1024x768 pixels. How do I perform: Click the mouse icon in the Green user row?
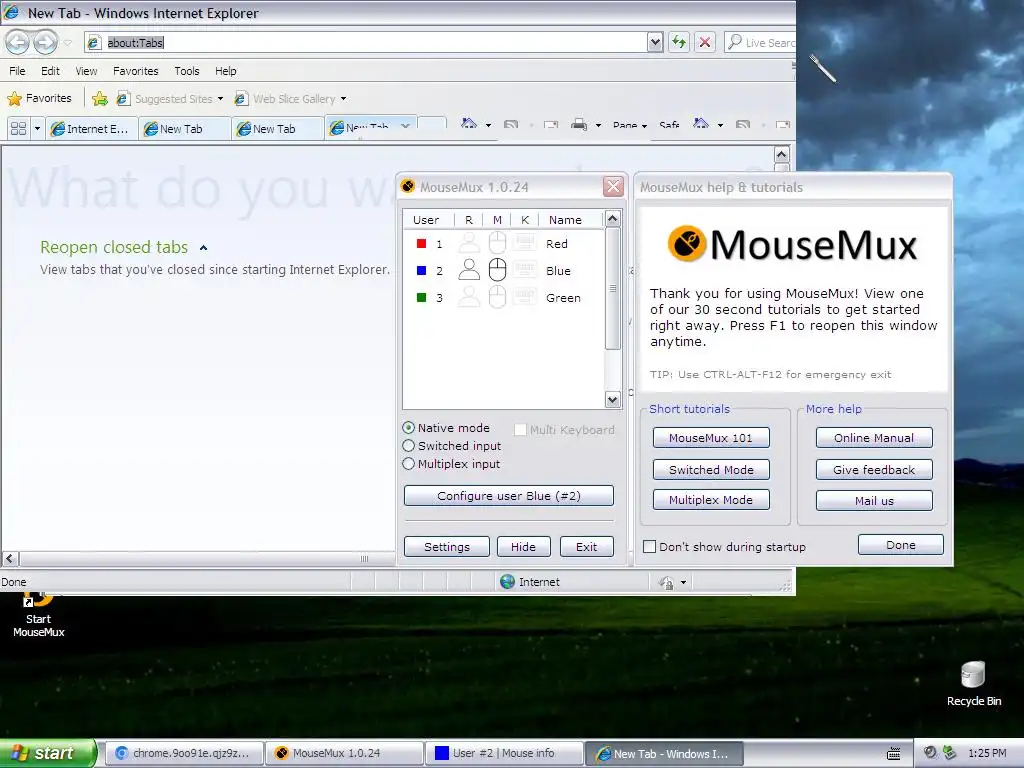(497, 297)
